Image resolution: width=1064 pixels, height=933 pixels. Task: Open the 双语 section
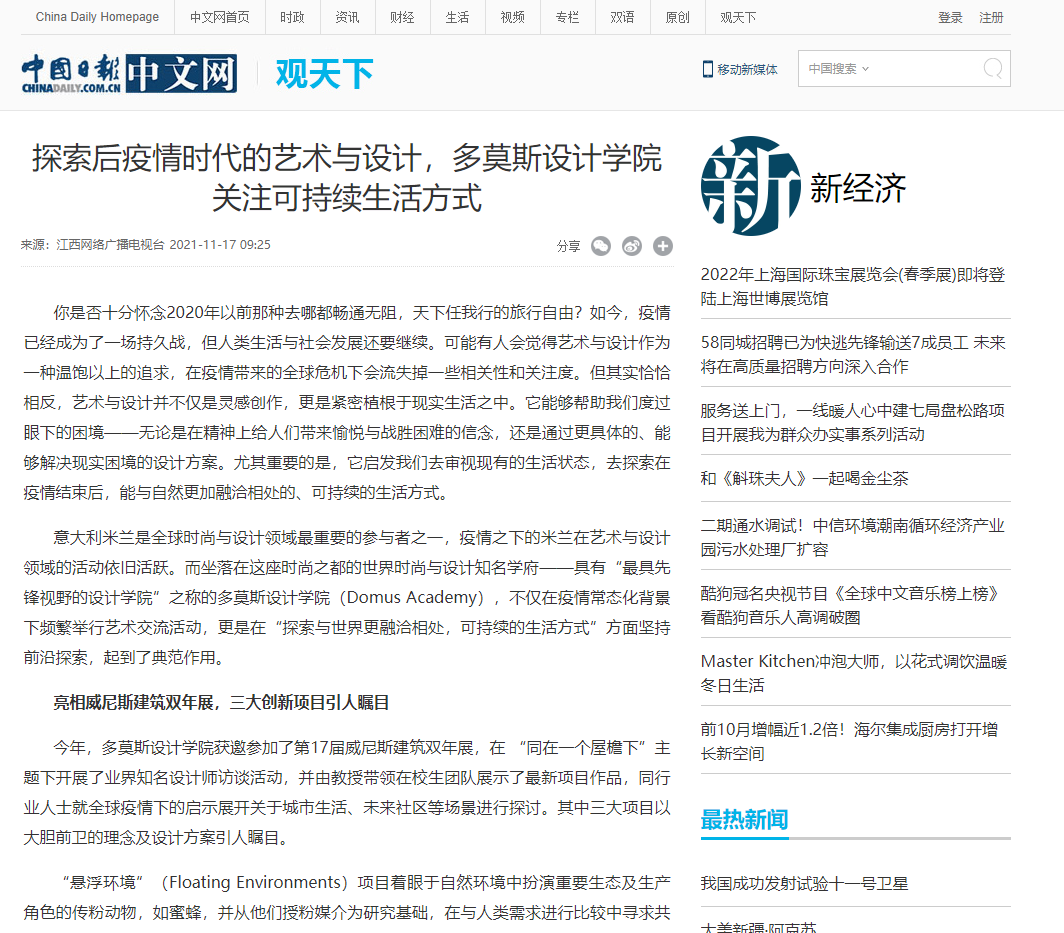pos(622,17)
